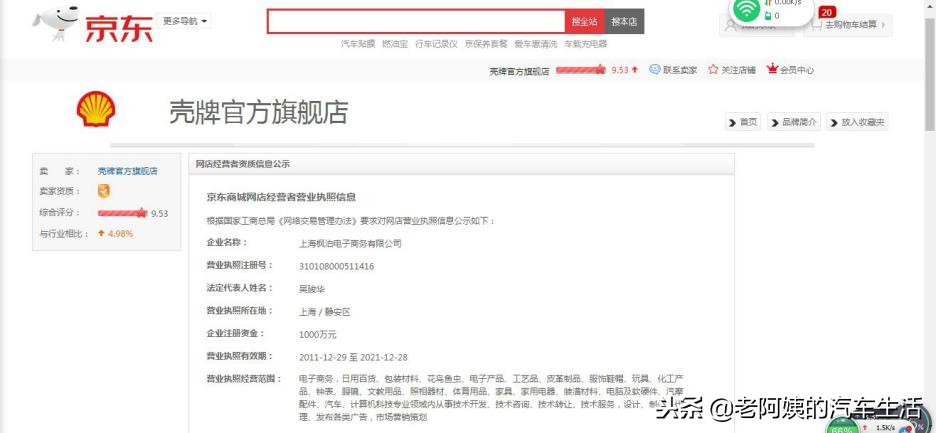Screen dimensions: 936x433
Task: Click the 搜全站 search button
Action: pos(584,22)
